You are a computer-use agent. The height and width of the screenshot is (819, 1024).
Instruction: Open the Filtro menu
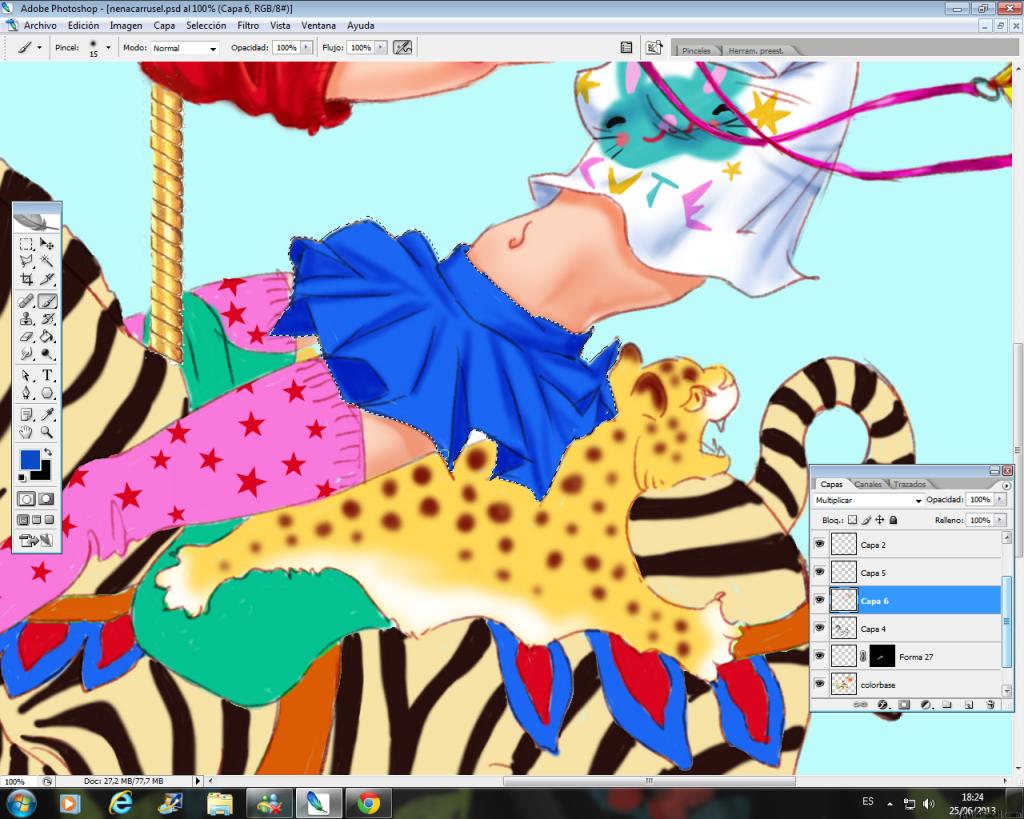248,25
